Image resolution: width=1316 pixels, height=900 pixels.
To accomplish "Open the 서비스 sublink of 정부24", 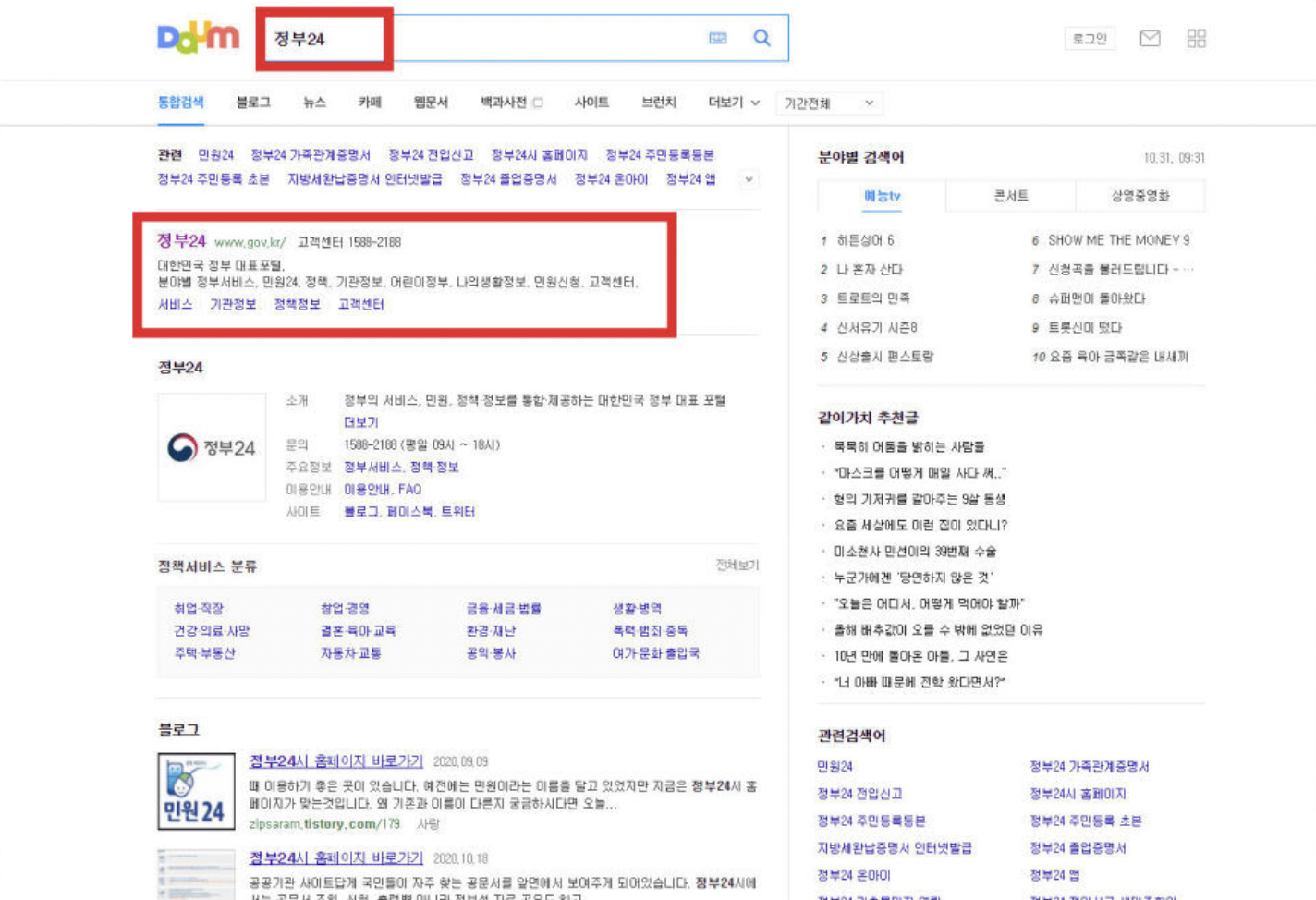I will (x=176, y=304).
